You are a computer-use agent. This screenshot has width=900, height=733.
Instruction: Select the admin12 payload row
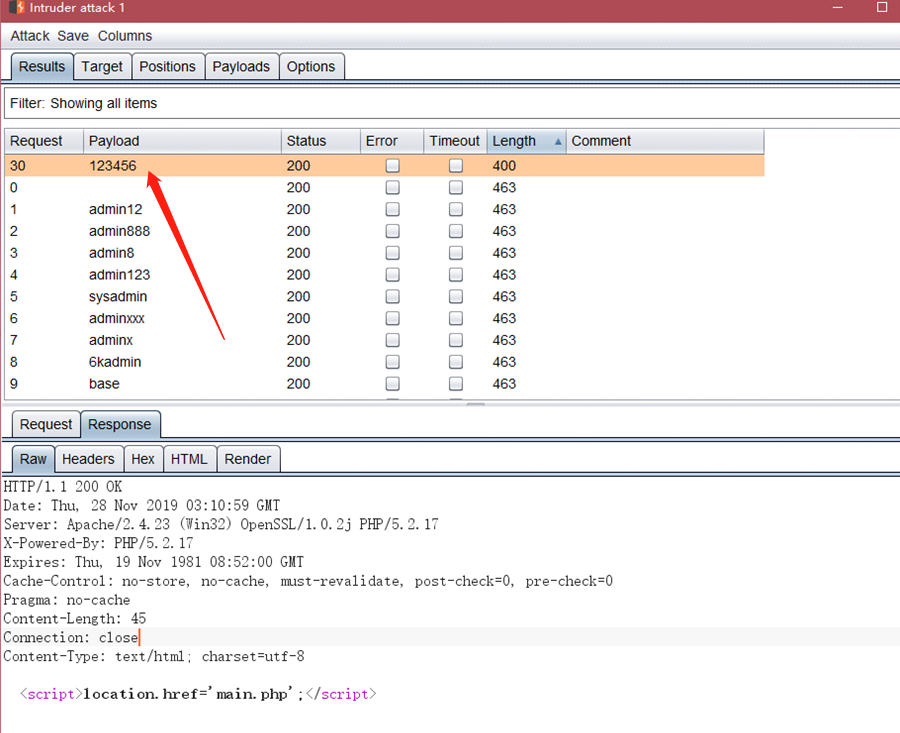coord(385,210)
